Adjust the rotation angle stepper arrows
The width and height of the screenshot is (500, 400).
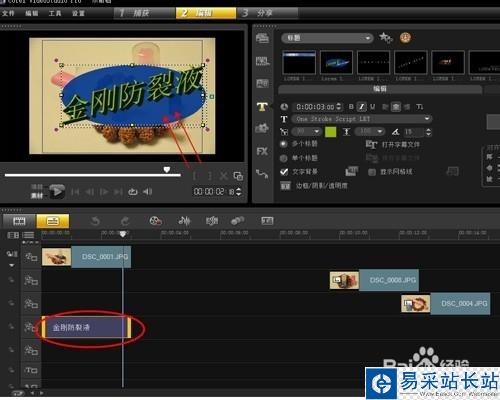429,132
